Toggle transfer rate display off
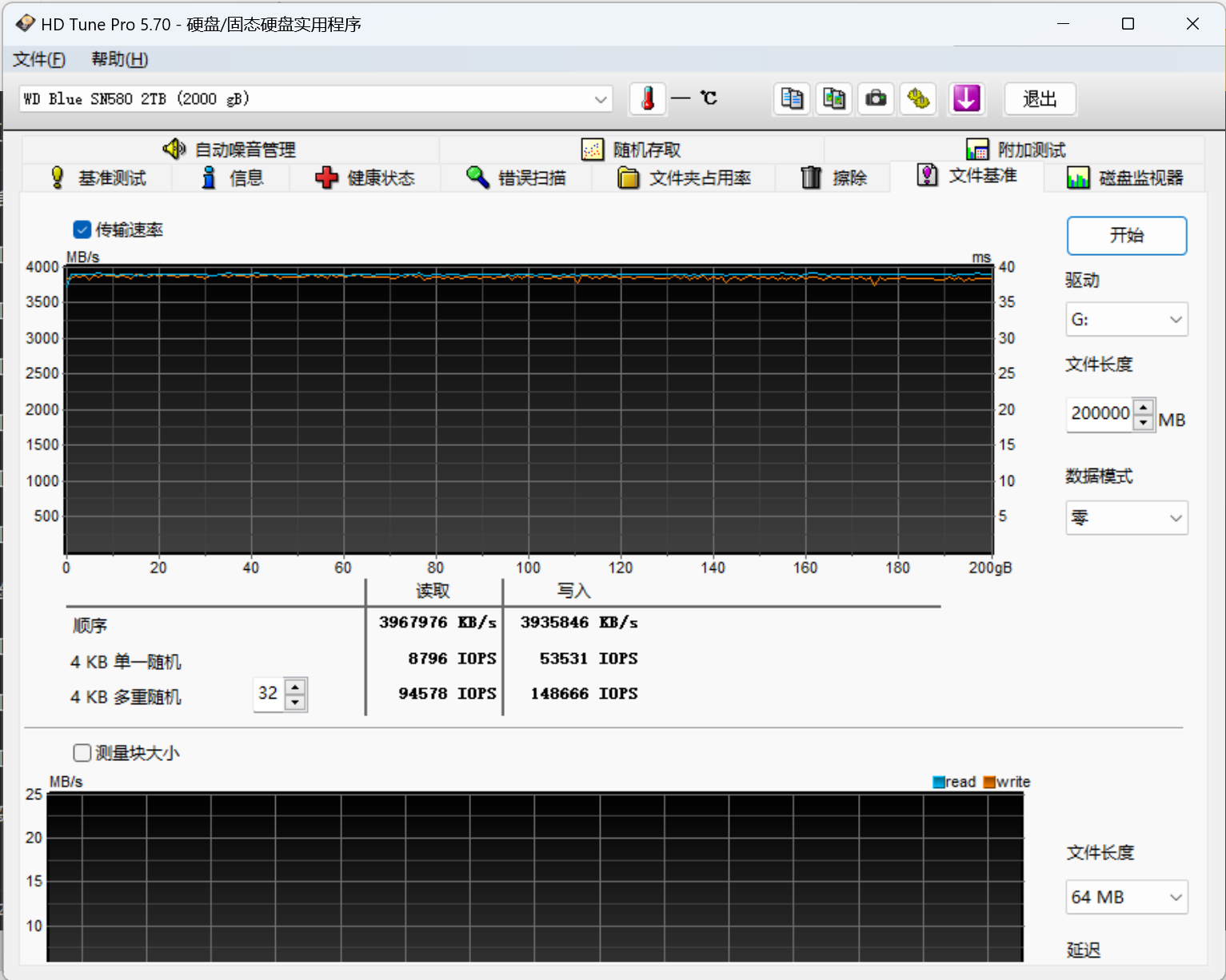This screenshot has height=980, width=1226. [82, 229]
